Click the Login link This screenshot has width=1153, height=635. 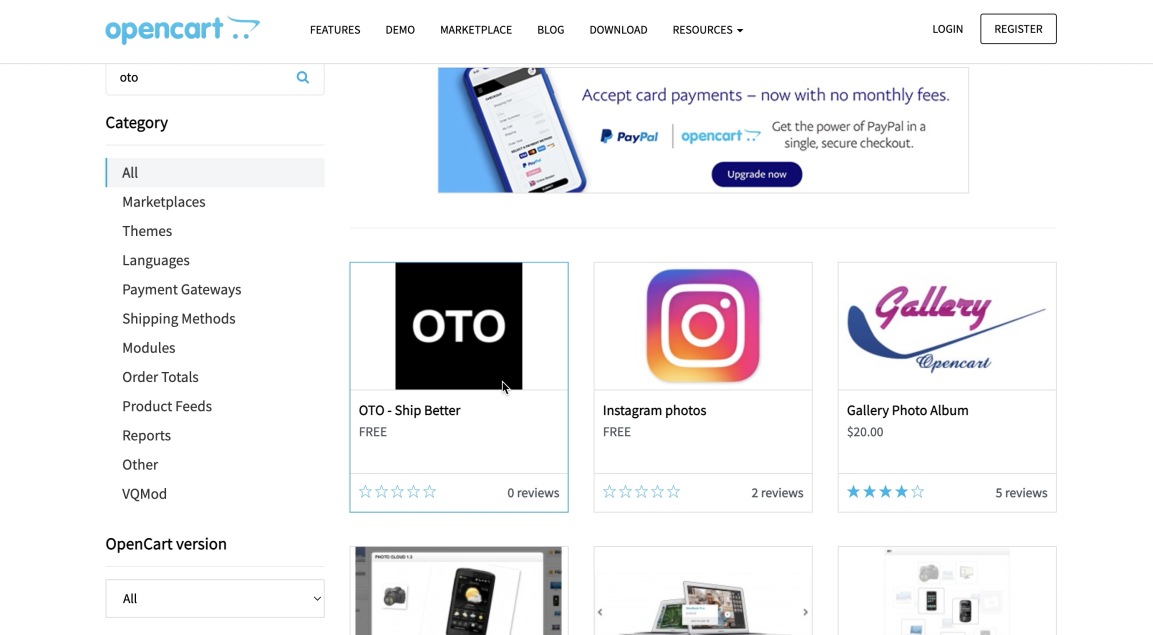tap(947, 29)
